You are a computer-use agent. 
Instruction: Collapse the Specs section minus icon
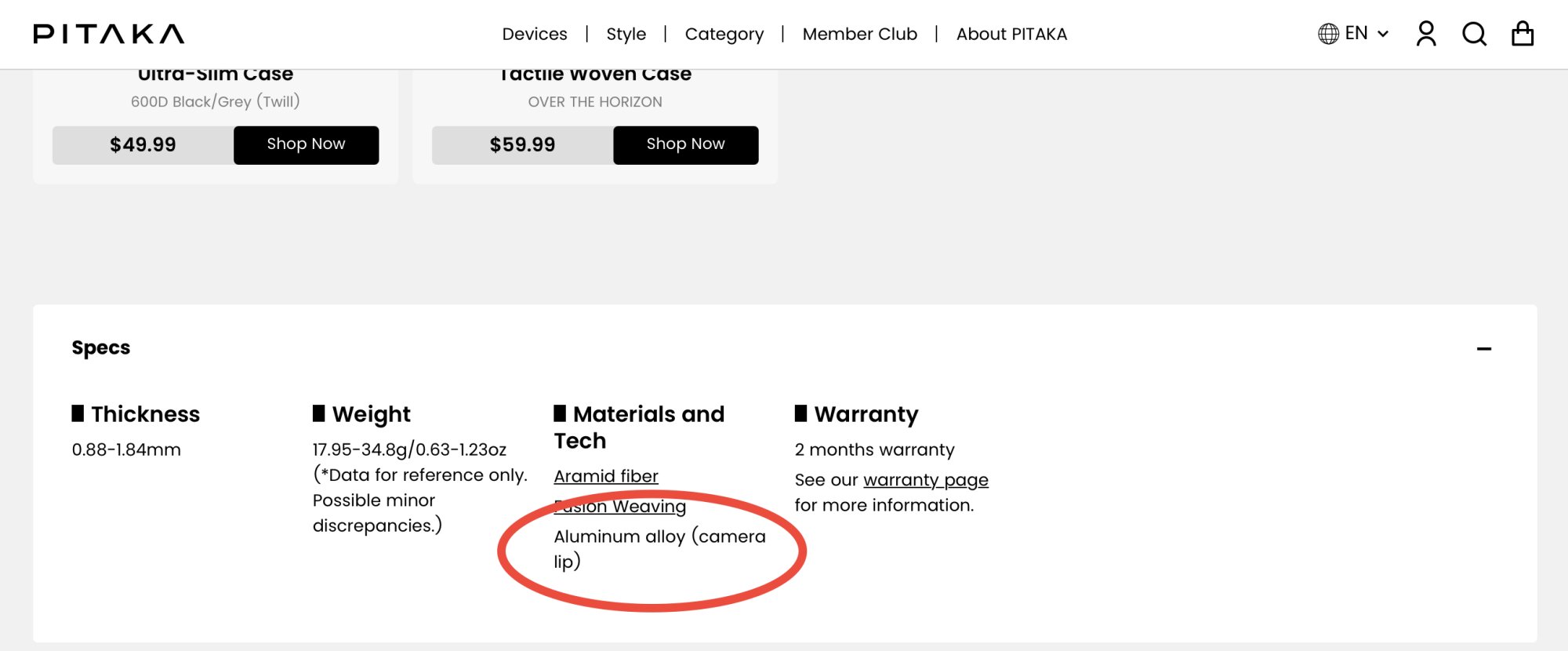[x=1483, y=349]
